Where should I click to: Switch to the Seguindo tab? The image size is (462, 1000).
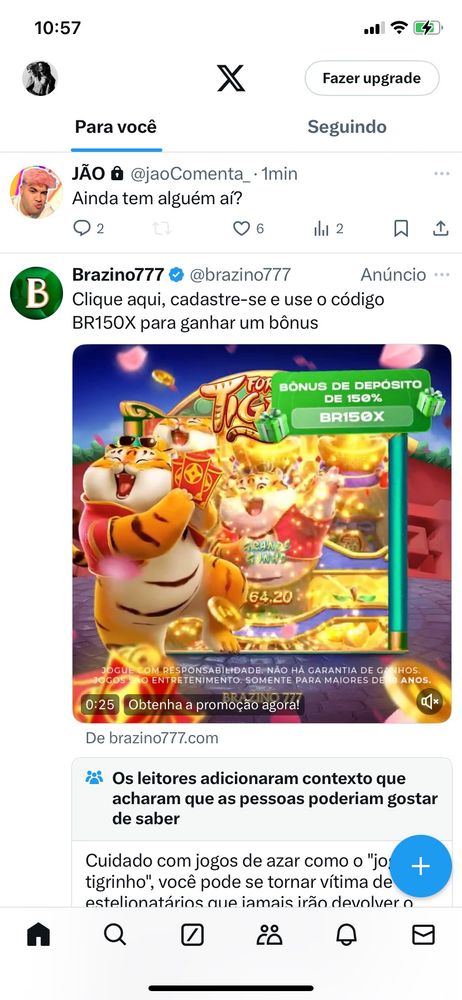346,126
